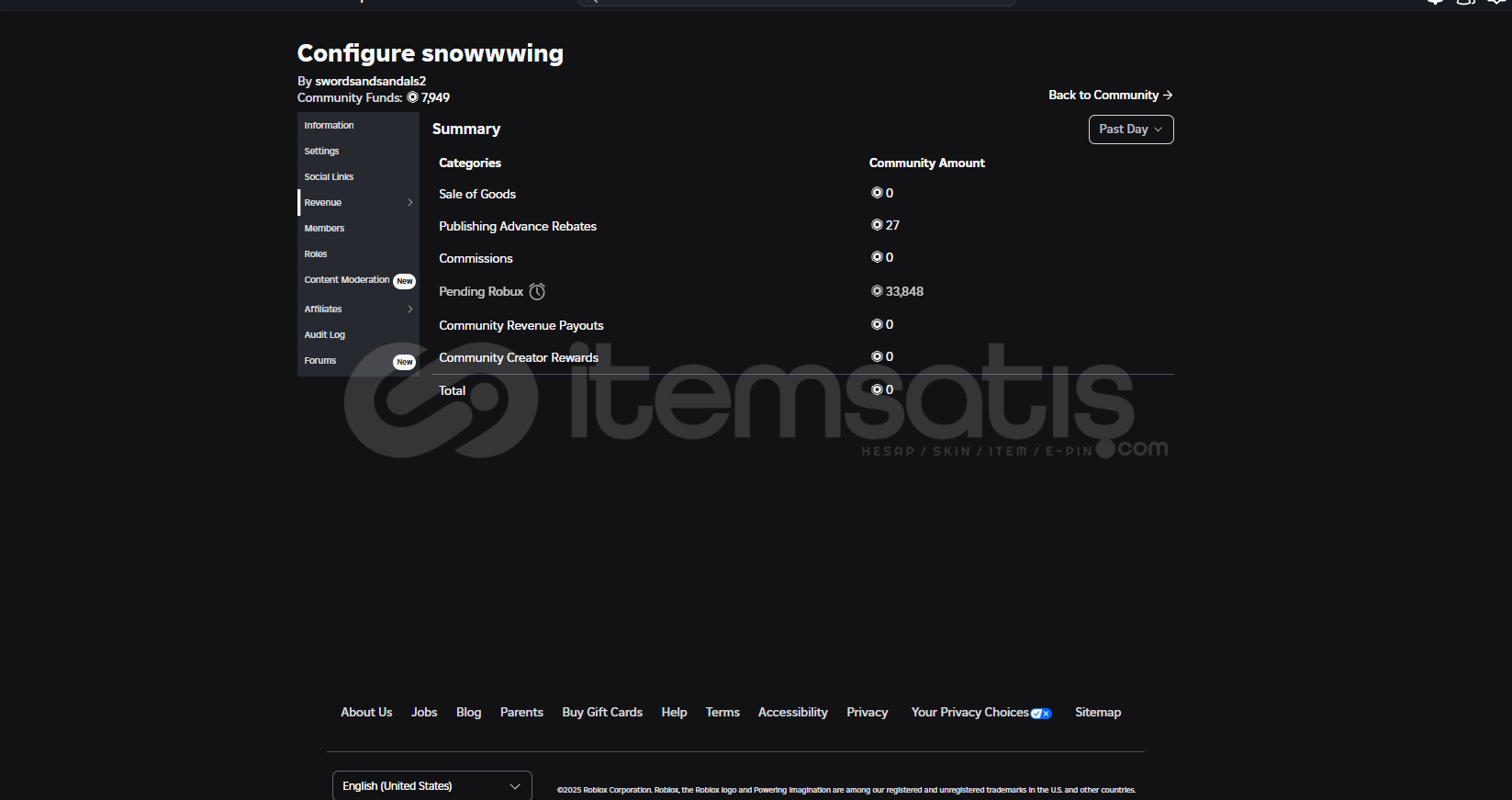Click the New badge beside Forums
This screenshot has height=800, width=1512.
click(405, 362)
